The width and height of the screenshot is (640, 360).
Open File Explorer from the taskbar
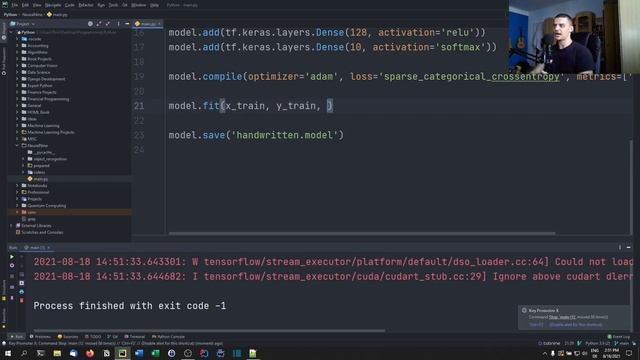tap(57, 353)
